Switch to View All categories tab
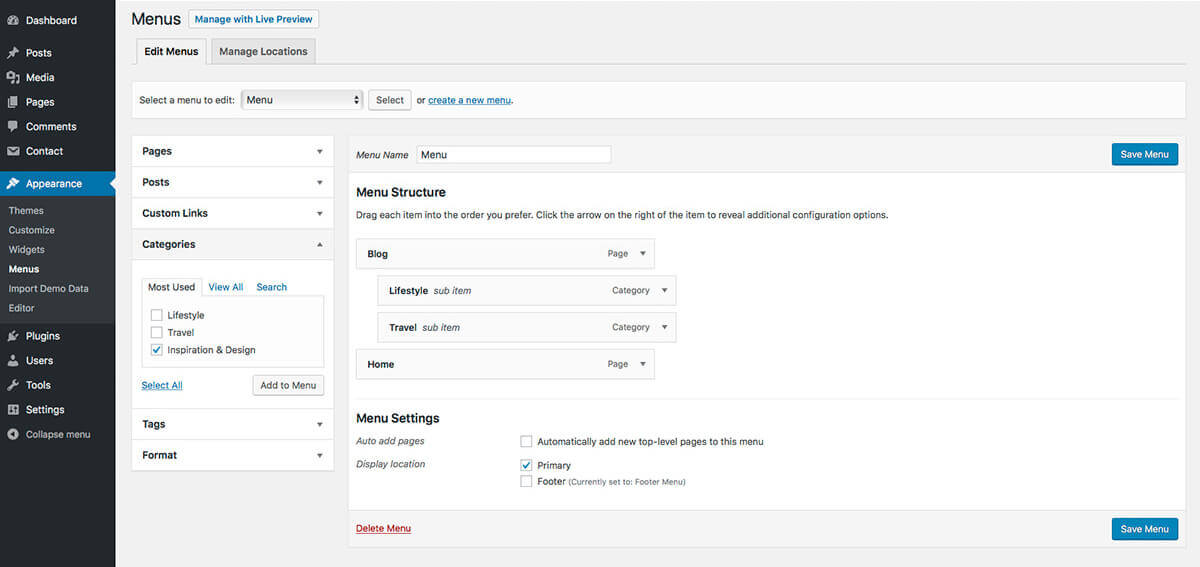 226,287
